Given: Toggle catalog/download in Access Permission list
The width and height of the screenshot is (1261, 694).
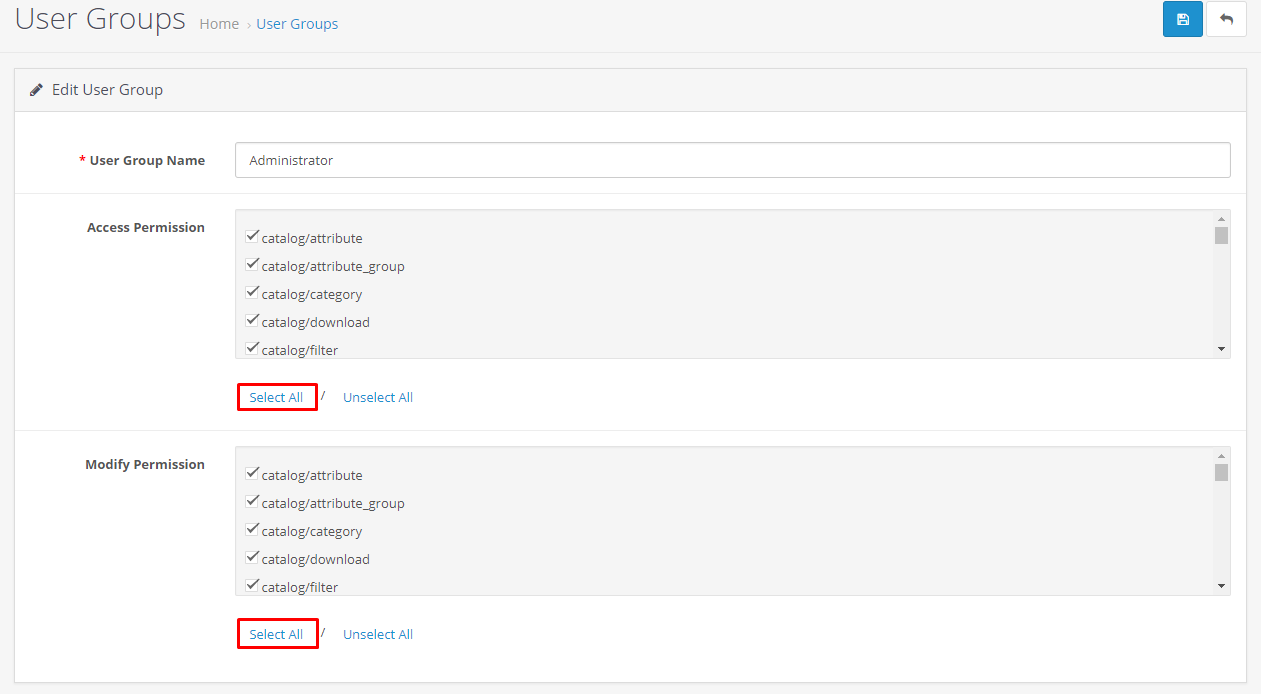Looking at the screenshot, I should (252, 321).
